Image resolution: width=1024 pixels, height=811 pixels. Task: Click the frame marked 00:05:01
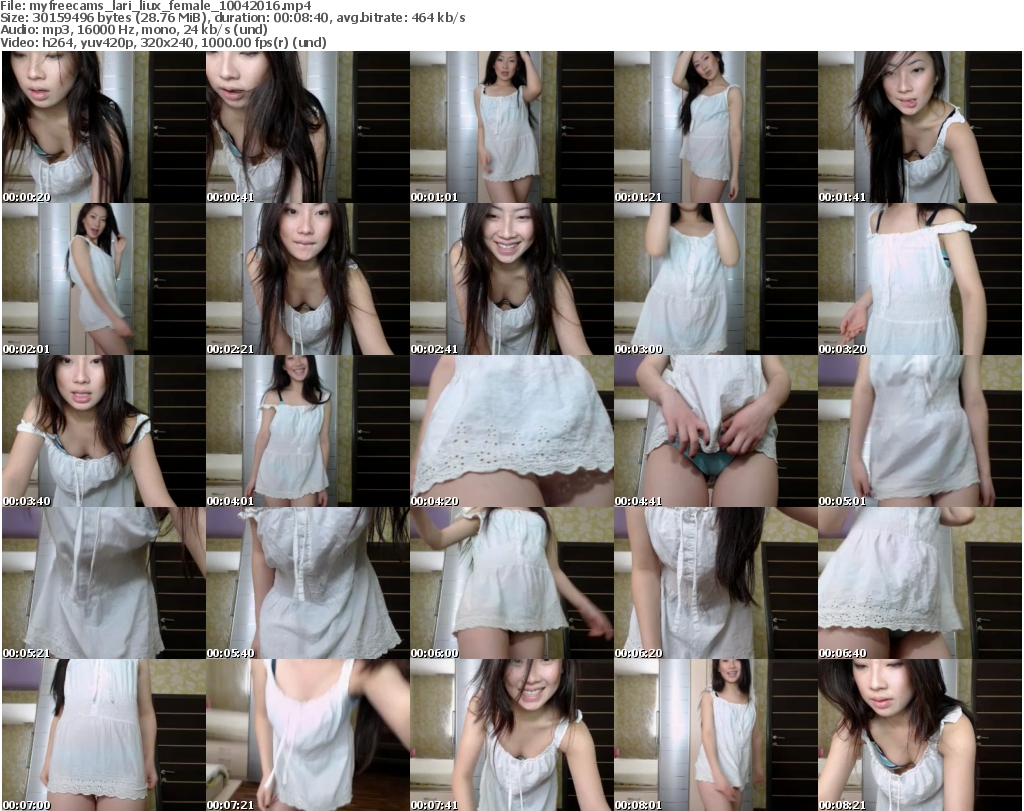pyautogui.click(x=919, y=431)
